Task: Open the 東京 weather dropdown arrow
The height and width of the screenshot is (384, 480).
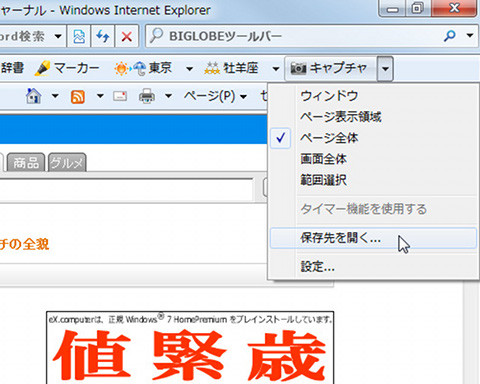Action: coord(189,69)
